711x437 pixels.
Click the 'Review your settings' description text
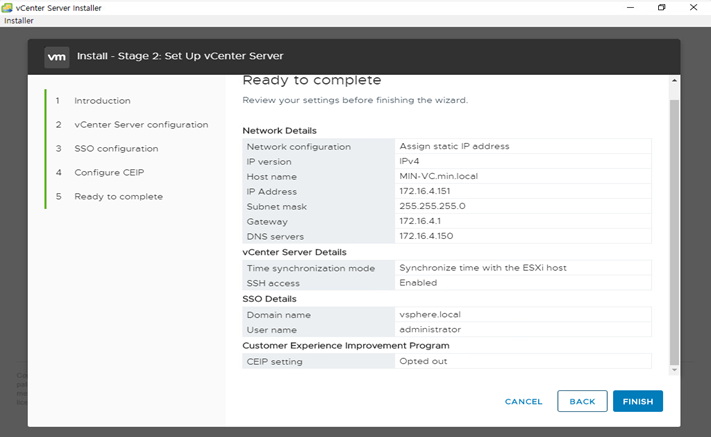[x=355, y=100]
